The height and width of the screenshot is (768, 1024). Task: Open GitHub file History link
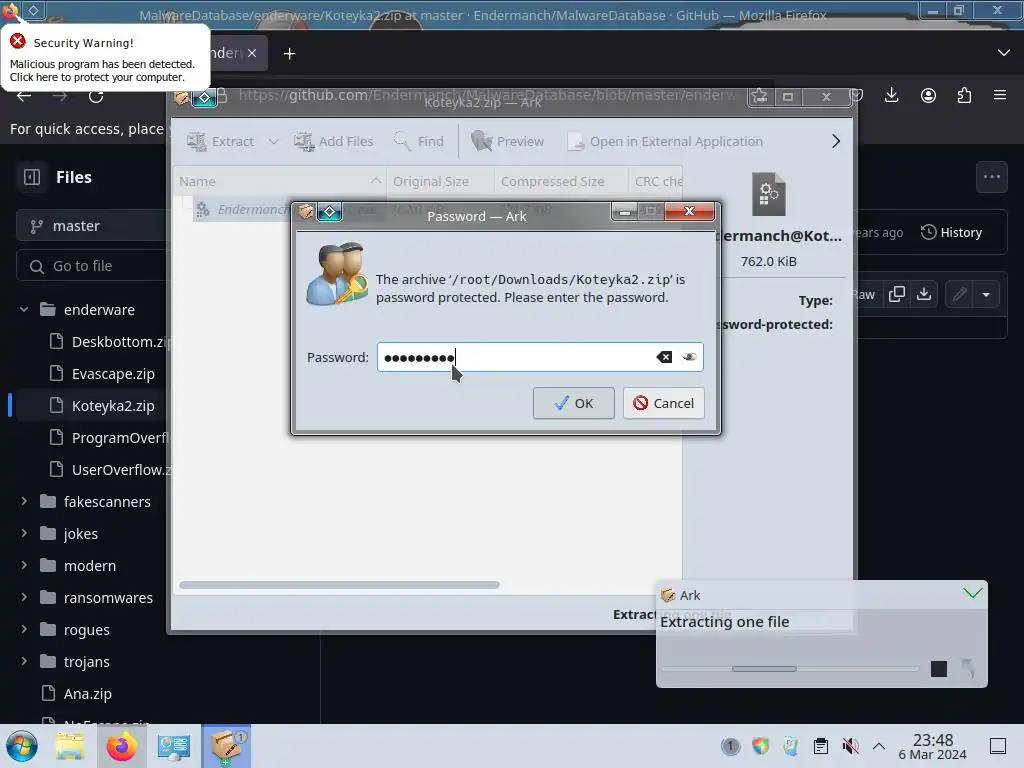(x=951, y=232)
